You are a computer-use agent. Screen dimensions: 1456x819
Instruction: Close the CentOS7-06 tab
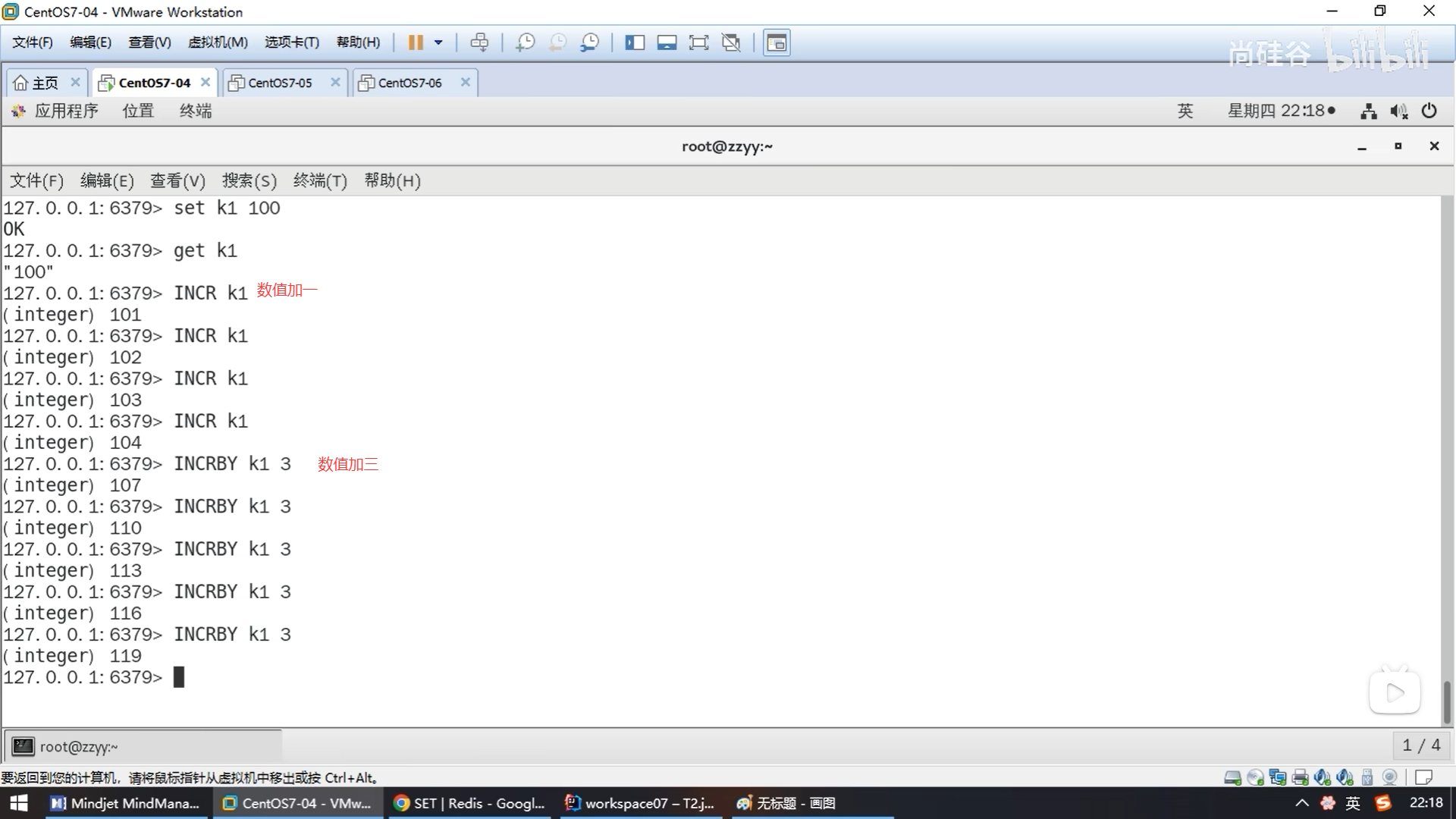[x=466, y=82]
